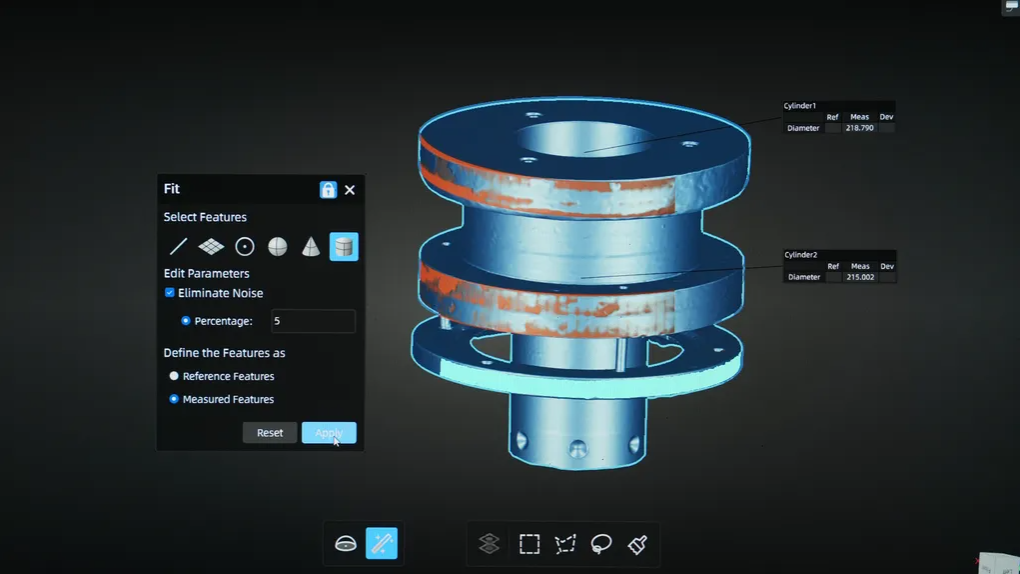
Task: Select the paint brush selection tool
Action: (637, 543)
